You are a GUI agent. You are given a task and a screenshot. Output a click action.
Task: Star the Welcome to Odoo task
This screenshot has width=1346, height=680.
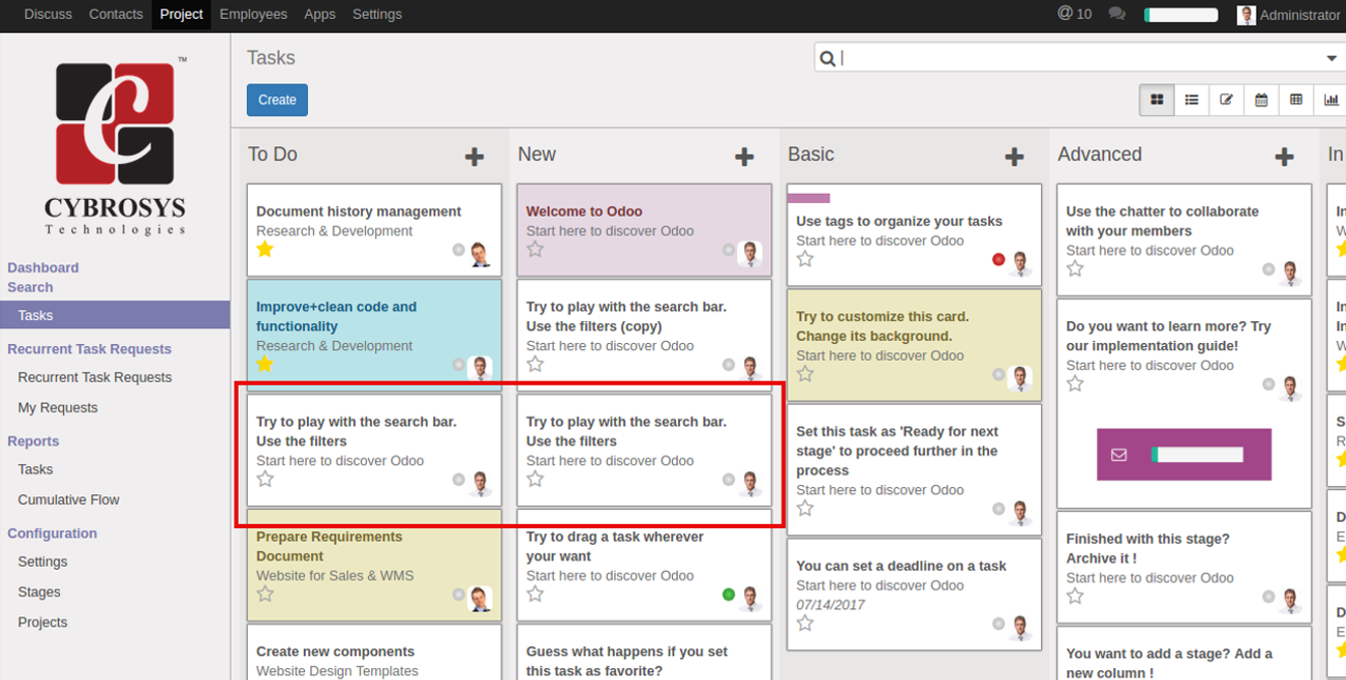click(x=535, y=249)
